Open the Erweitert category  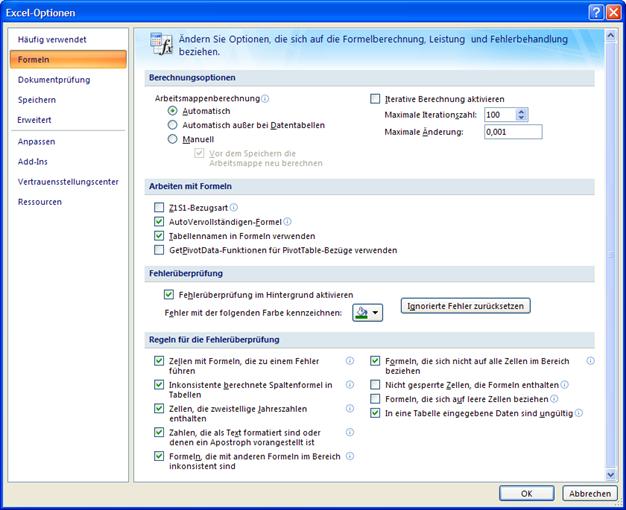tap(35, 120)
